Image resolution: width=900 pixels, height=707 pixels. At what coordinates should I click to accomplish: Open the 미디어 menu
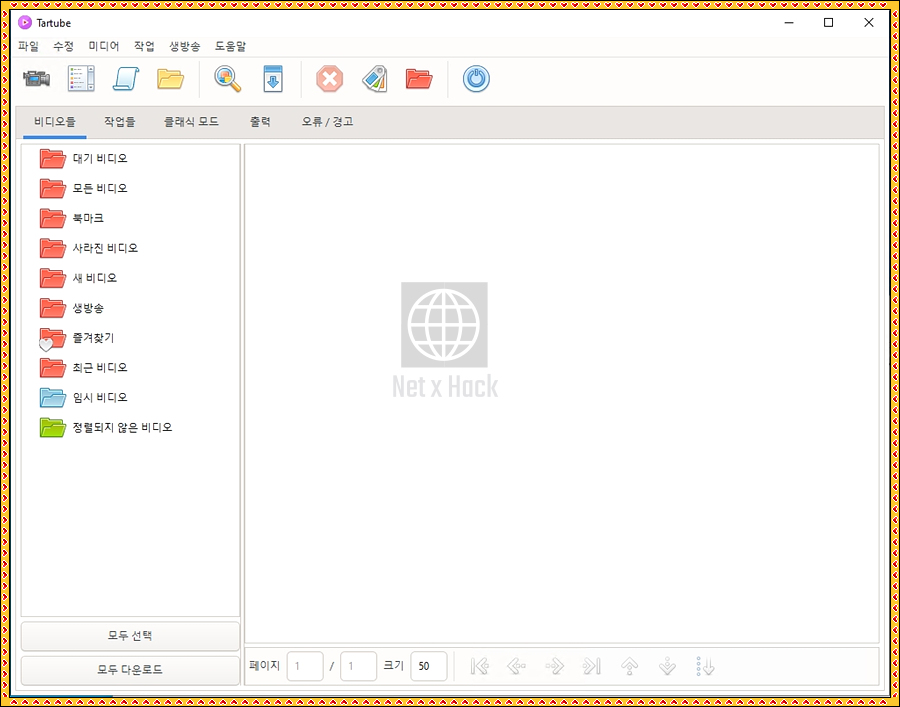coord(104,46)
